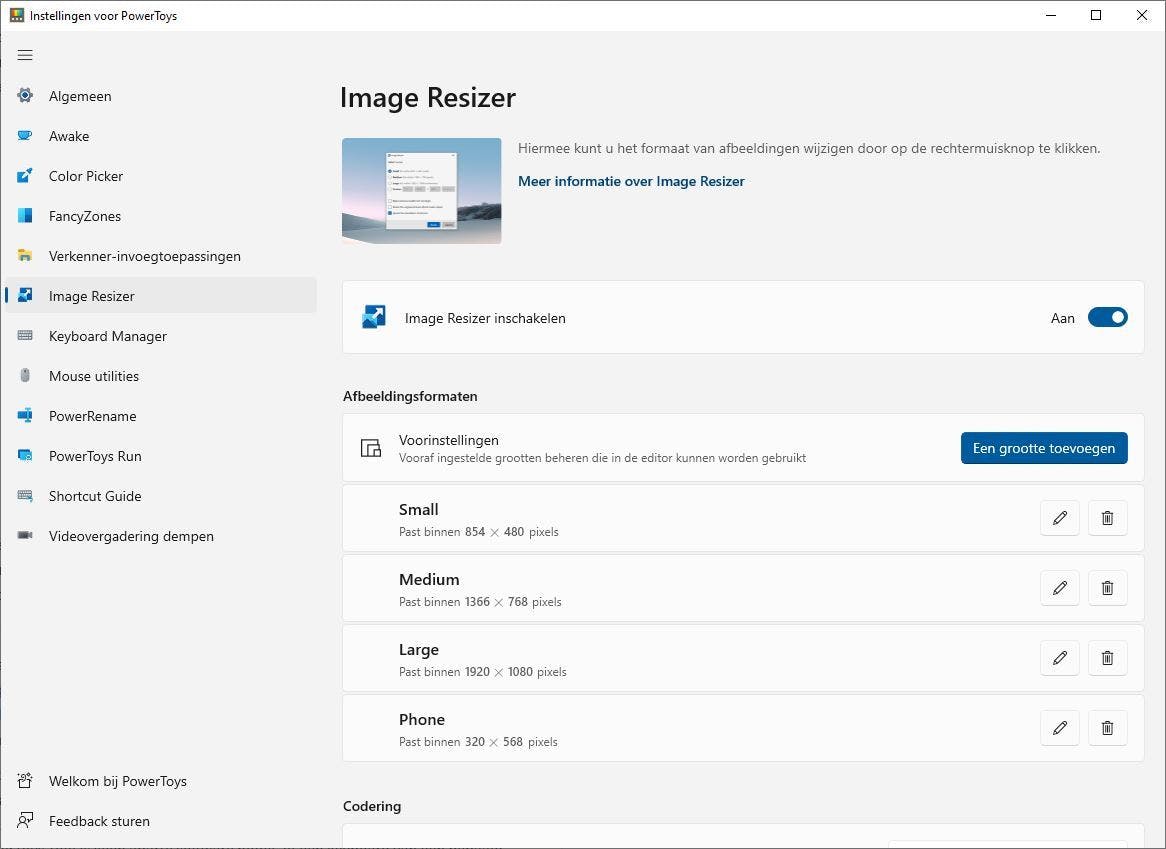Open the Algemeen settings page
The image size is (1166, 849).
pos(80,96)
